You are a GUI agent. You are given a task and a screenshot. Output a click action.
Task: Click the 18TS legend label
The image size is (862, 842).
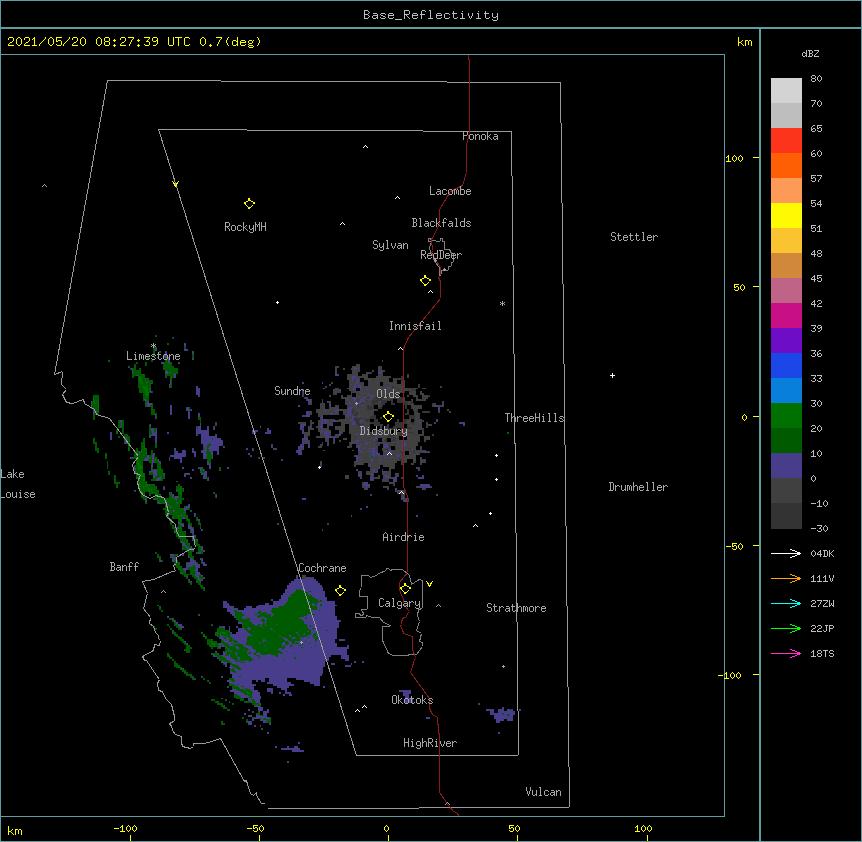(822, 653)
